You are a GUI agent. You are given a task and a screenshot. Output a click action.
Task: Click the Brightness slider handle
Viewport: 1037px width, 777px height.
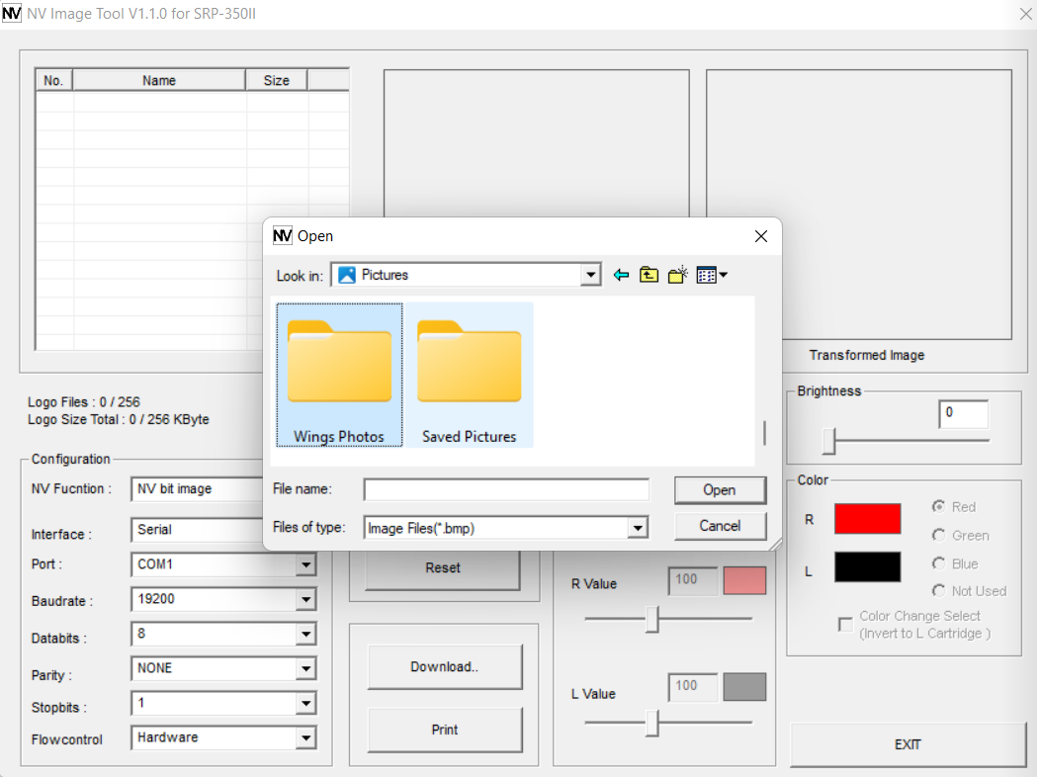pyautogui.click(x=829, y=441)
